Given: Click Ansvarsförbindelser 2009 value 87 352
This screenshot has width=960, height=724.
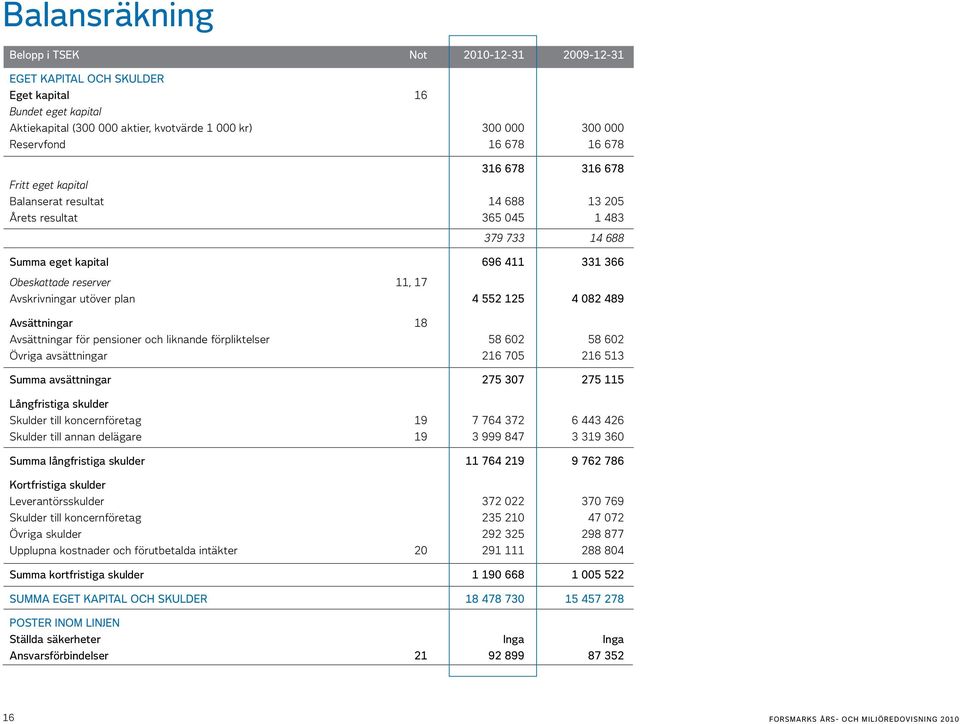Looking at the screenshot, I should pos(606,655).
